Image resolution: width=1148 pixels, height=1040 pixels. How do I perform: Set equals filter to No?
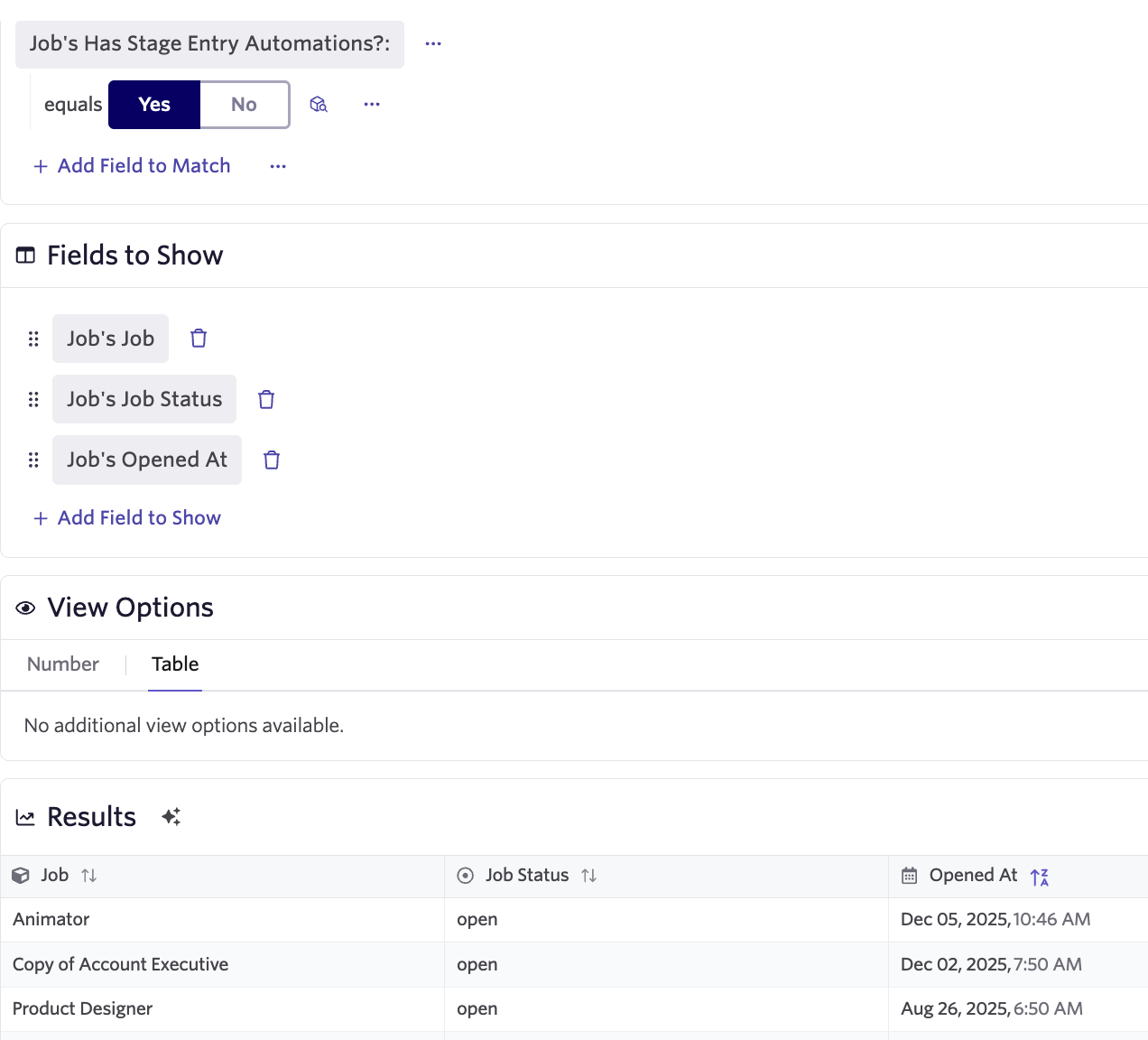[244, 105]
